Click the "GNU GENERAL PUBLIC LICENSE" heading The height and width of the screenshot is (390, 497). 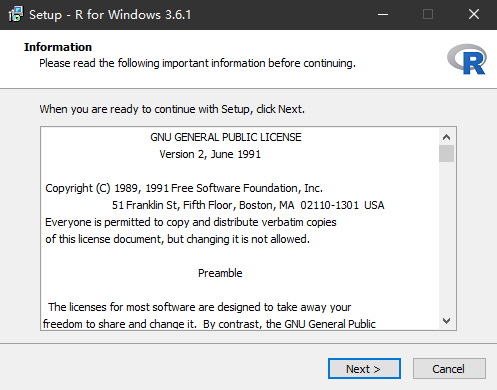(226, 137)
